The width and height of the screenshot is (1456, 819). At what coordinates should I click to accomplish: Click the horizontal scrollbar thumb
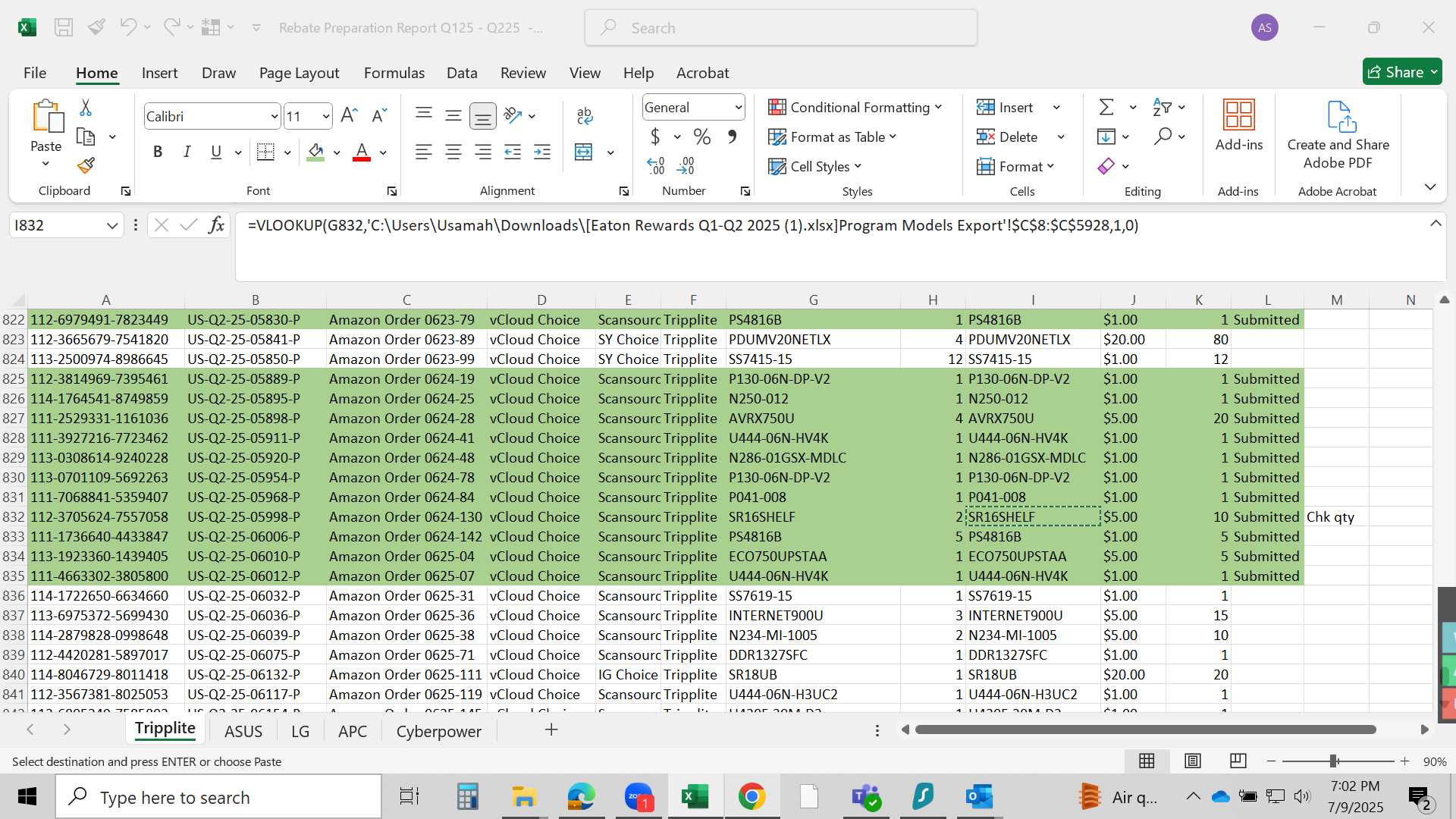1145,730
